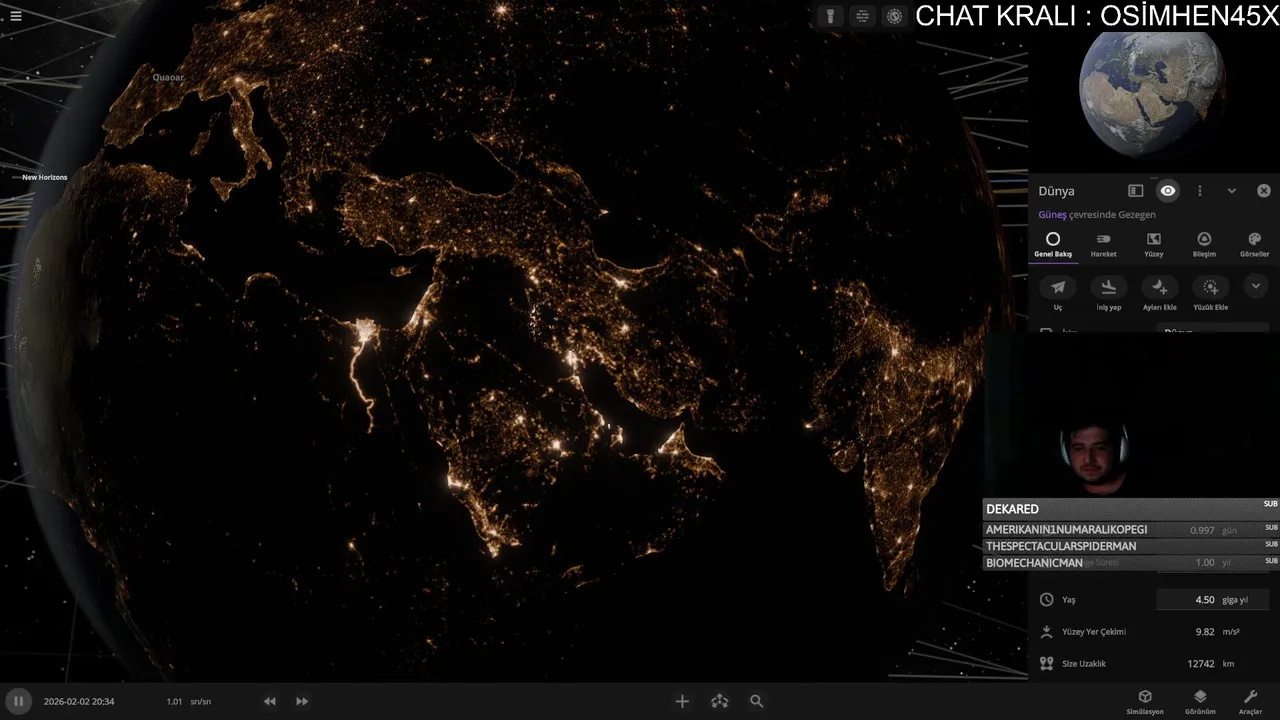This screenshot has width=1280, height=720.
Task: Collapse the Dünya properties panel chevron
Action: [1232, 190]
